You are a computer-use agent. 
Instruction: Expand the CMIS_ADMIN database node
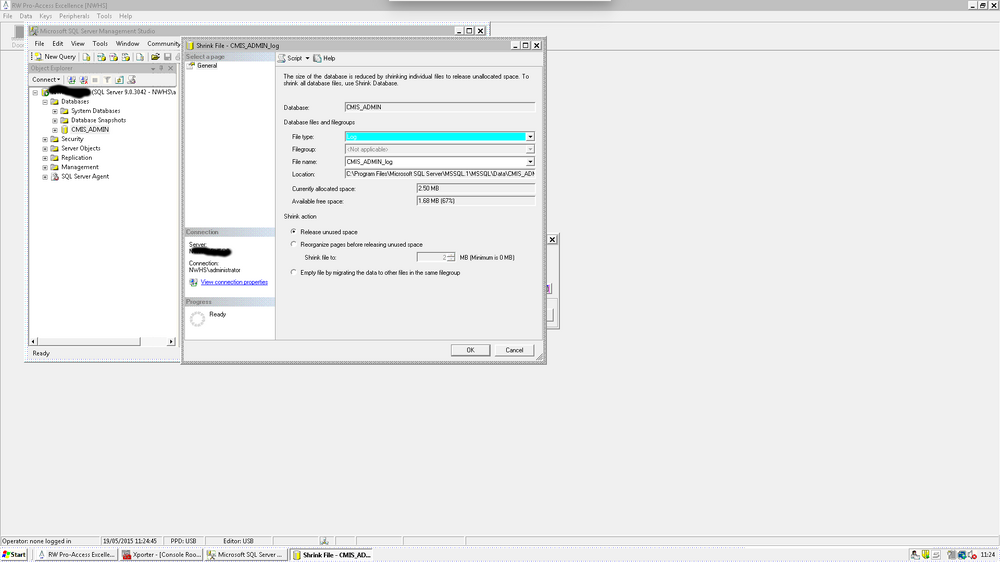coord(55,130)
